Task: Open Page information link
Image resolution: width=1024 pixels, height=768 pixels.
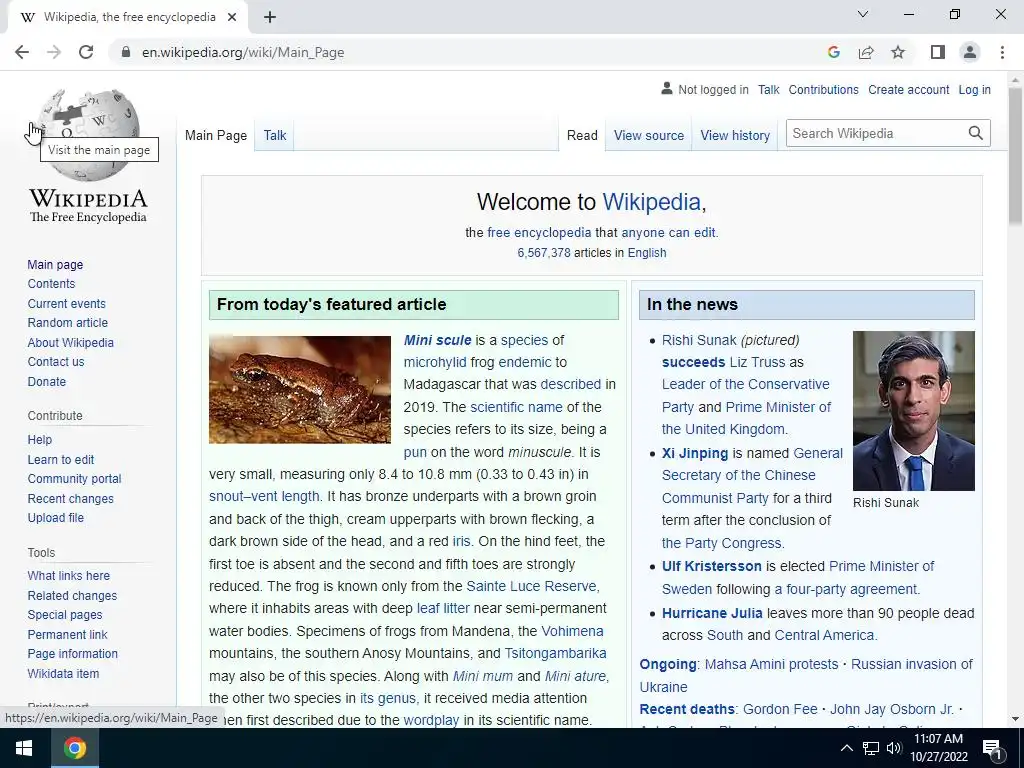Action: [72, 653]
